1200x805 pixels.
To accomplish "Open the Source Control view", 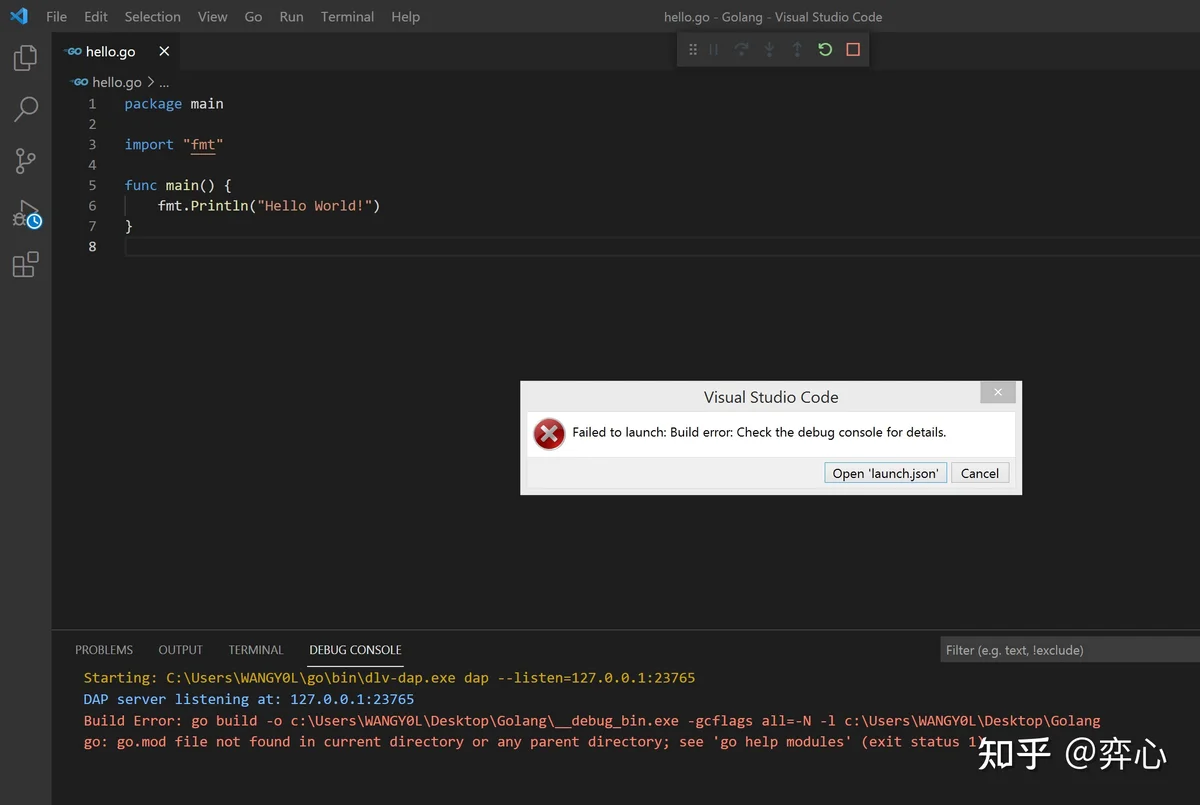I will [x=25, y=161].
